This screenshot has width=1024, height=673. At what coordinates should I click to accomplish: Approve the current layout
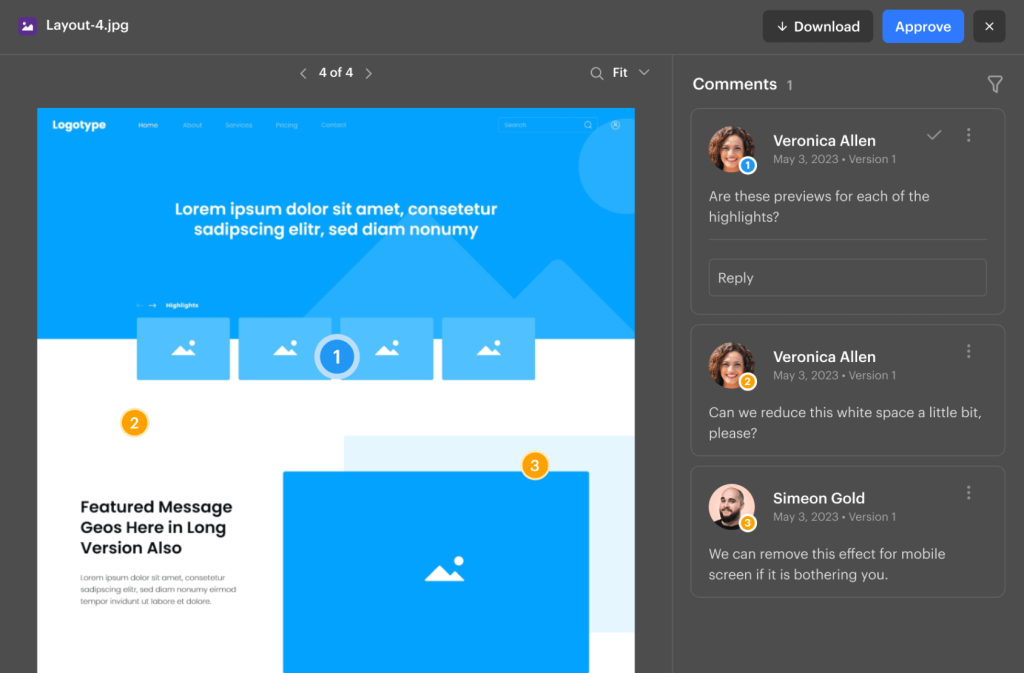tap(922, 27)
